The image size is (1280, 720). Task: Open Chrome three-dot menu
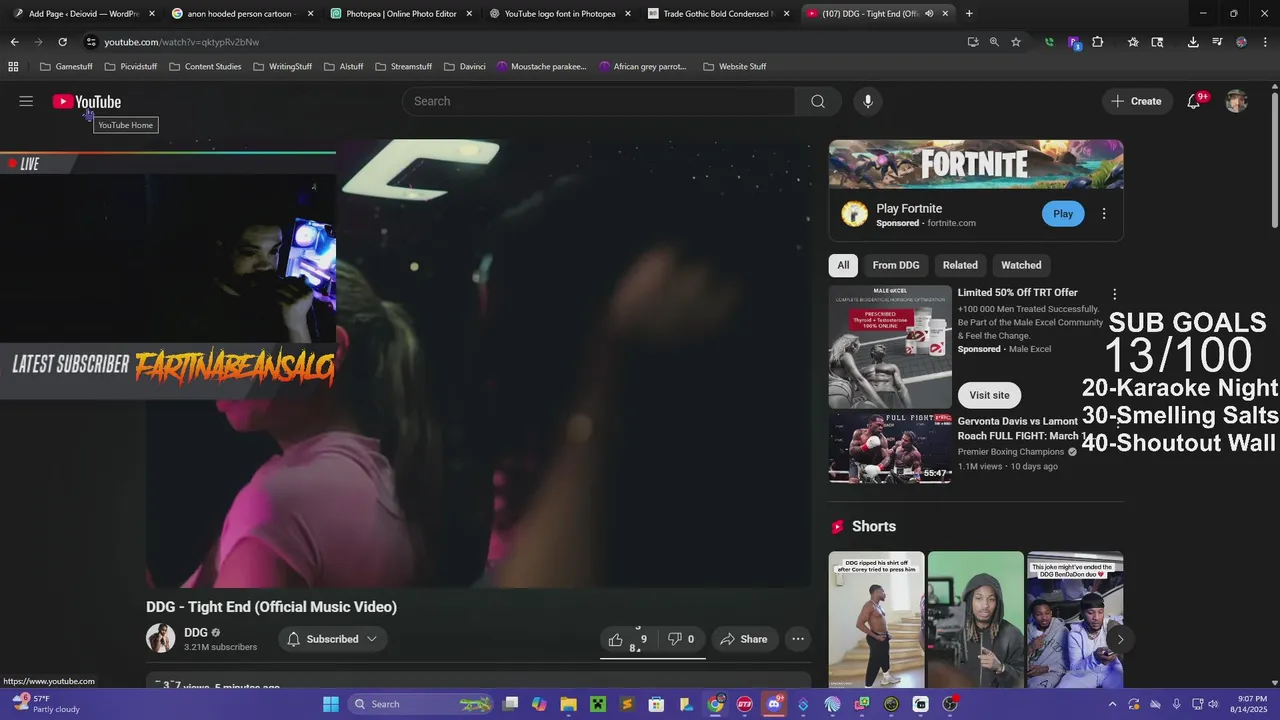pos(1265,42)
